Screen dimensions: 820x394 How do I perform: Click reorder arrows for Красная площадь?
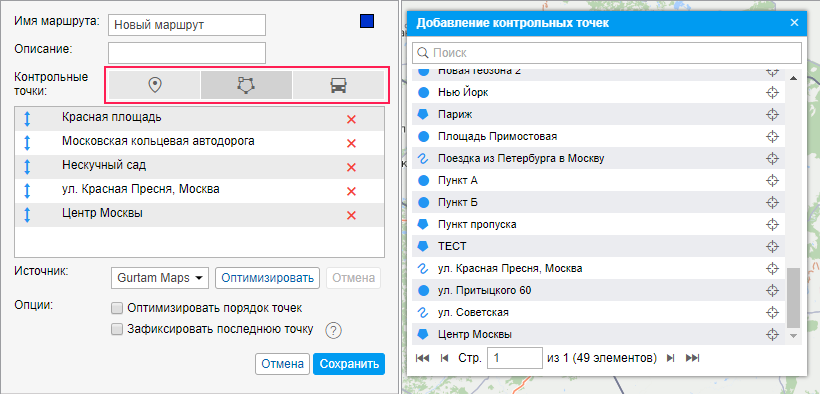pos(27,119)
